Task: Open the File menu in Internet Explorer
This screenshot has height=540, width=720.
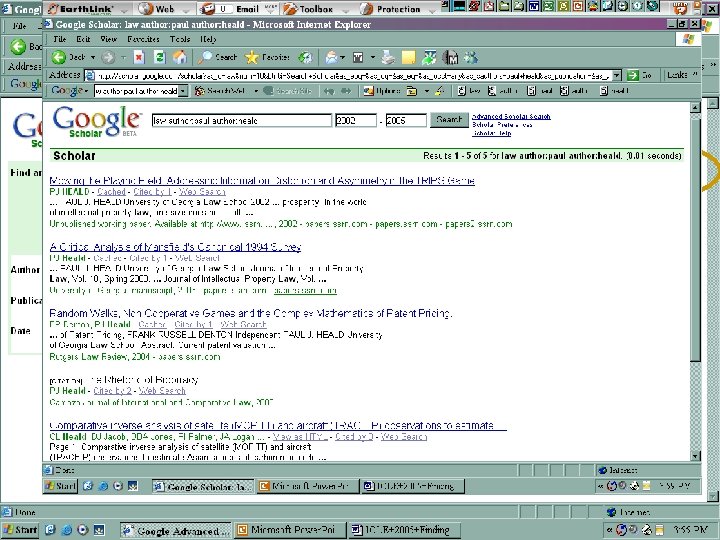Action: (x=60, y=39)
